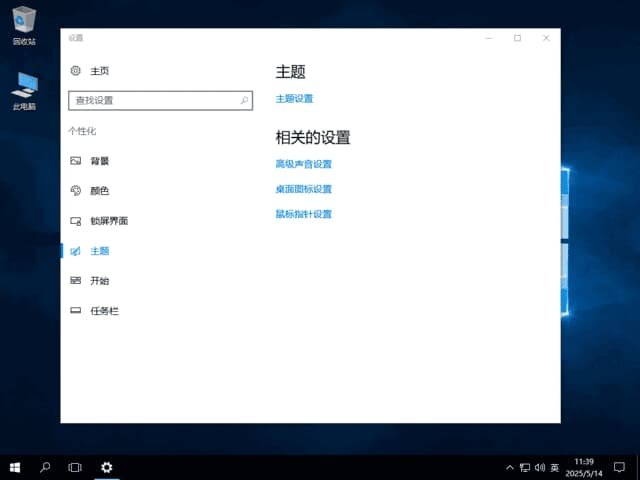The width and height of the screenshot is (640, 480).
Task: Click the volume speaker tray icon
Action: pos(540,467)
